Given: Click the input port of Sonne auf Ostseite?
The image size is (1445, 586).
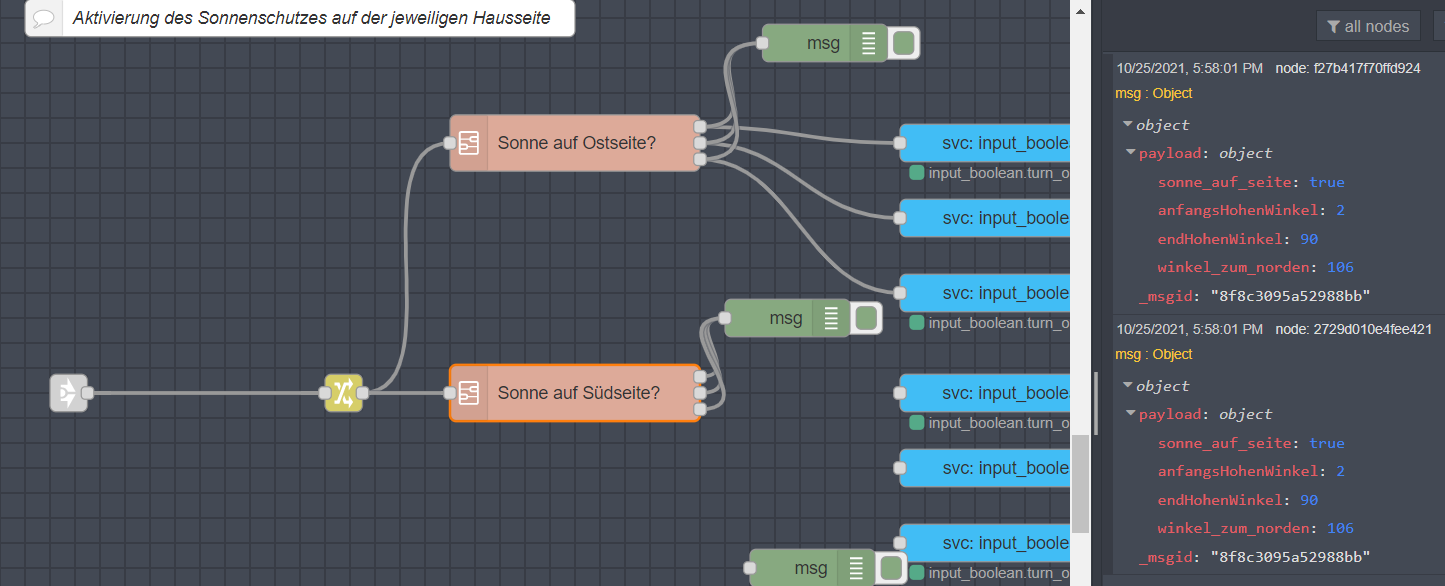Looking at the screenshot, I should 450,143.
